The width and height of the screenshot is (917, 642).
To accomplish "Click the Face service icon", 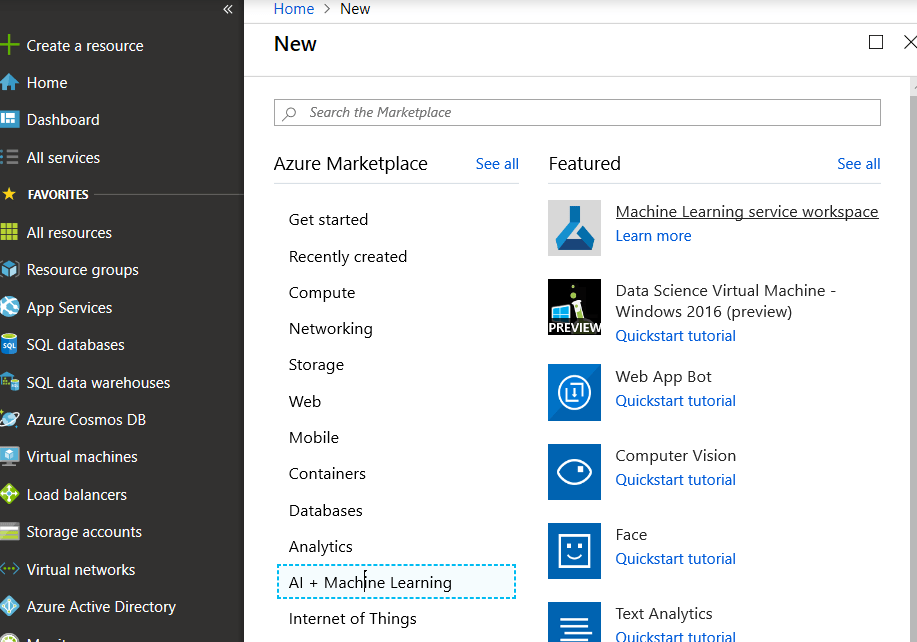I will tap(573, 551).
